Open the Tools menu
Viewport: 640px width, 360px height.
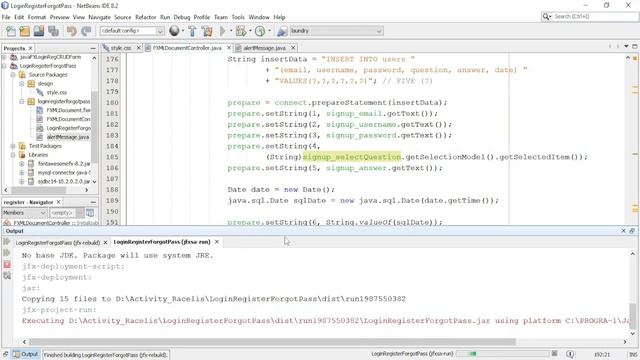(x=238, y=17)
